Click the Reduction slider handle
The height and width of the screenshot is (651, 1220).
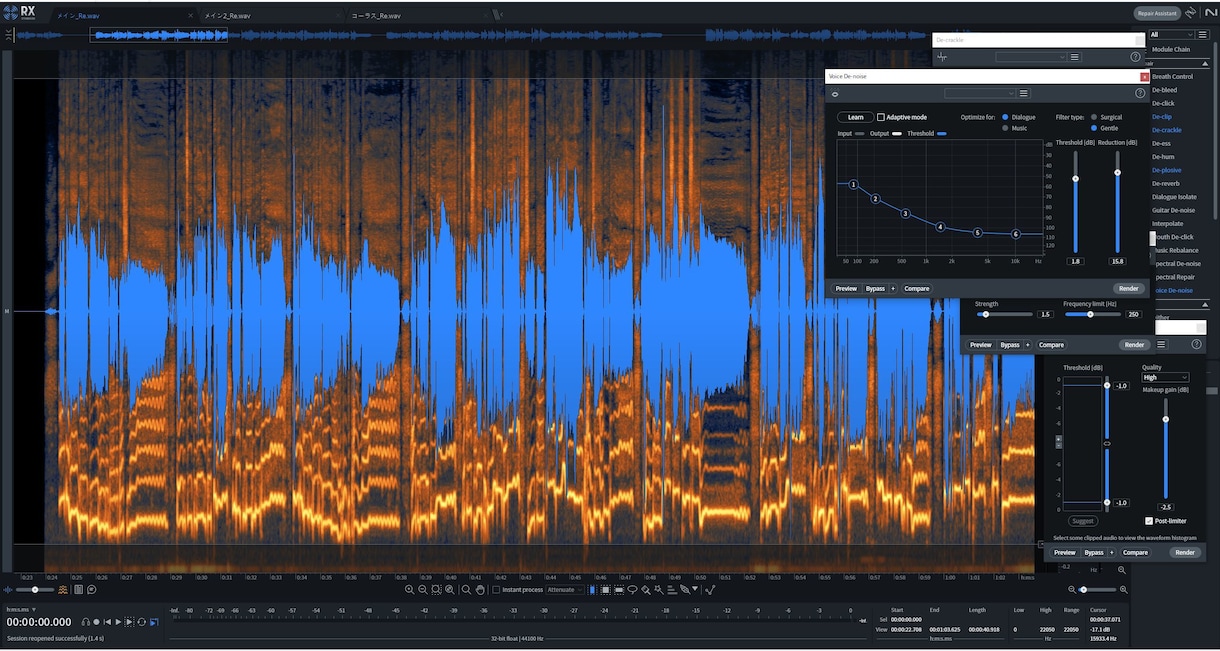1117,172
